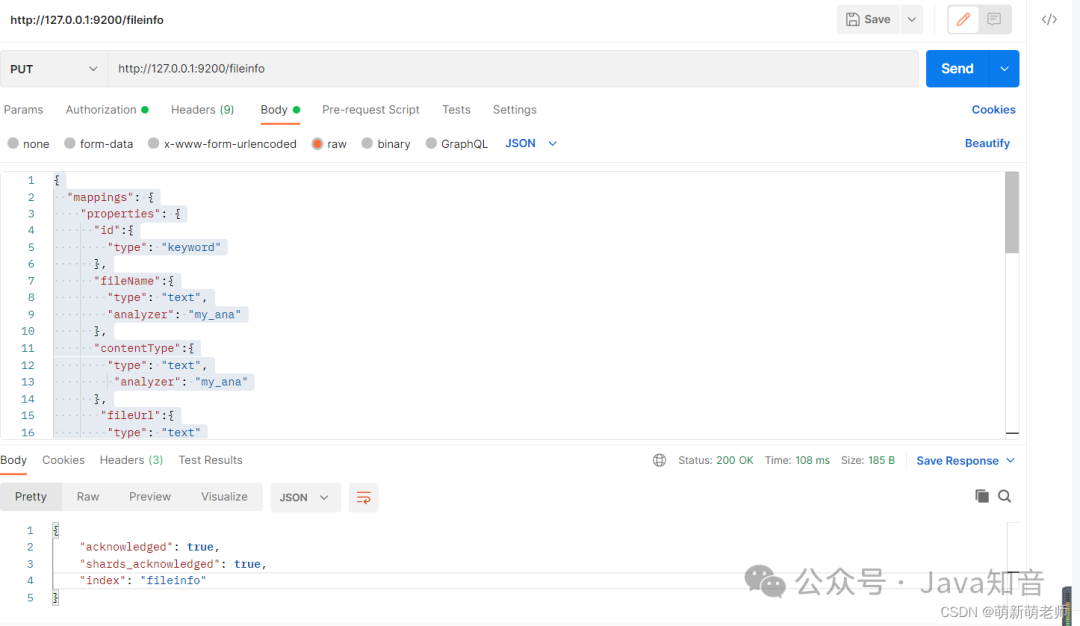Open the Test Results tab

[x=210, y=460]
